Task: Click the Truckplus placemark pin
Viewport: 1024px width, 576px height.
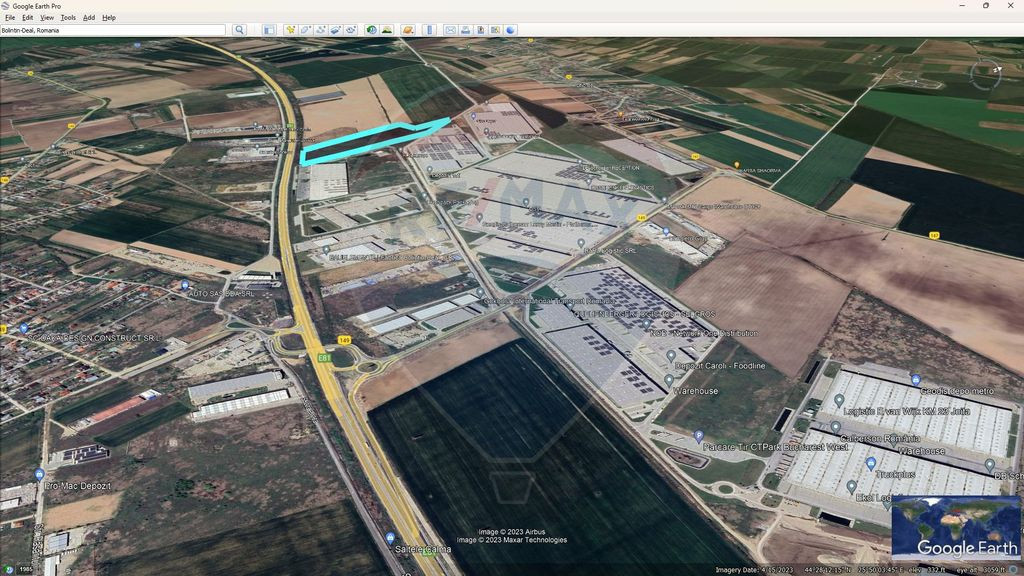Action: tap(871, 463)
